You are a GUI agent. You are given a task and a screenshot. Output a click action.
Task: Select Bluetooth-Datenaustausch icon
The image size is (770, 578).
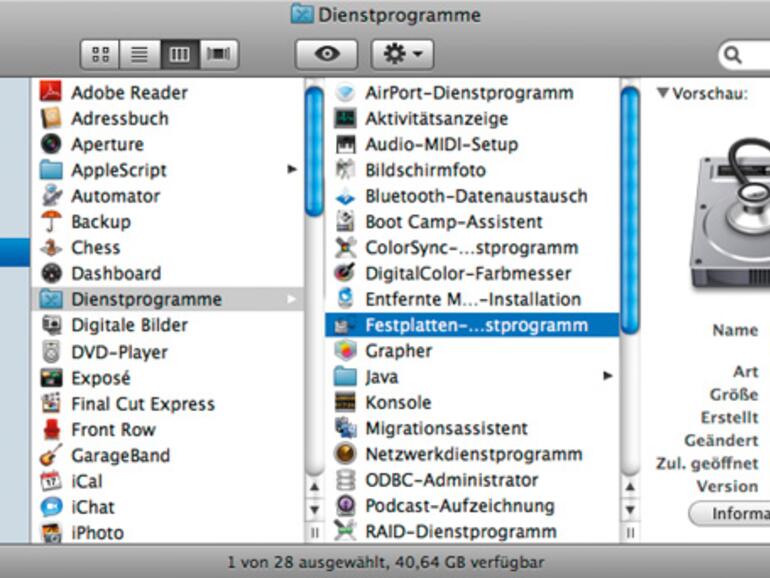[x=345, y=196]
